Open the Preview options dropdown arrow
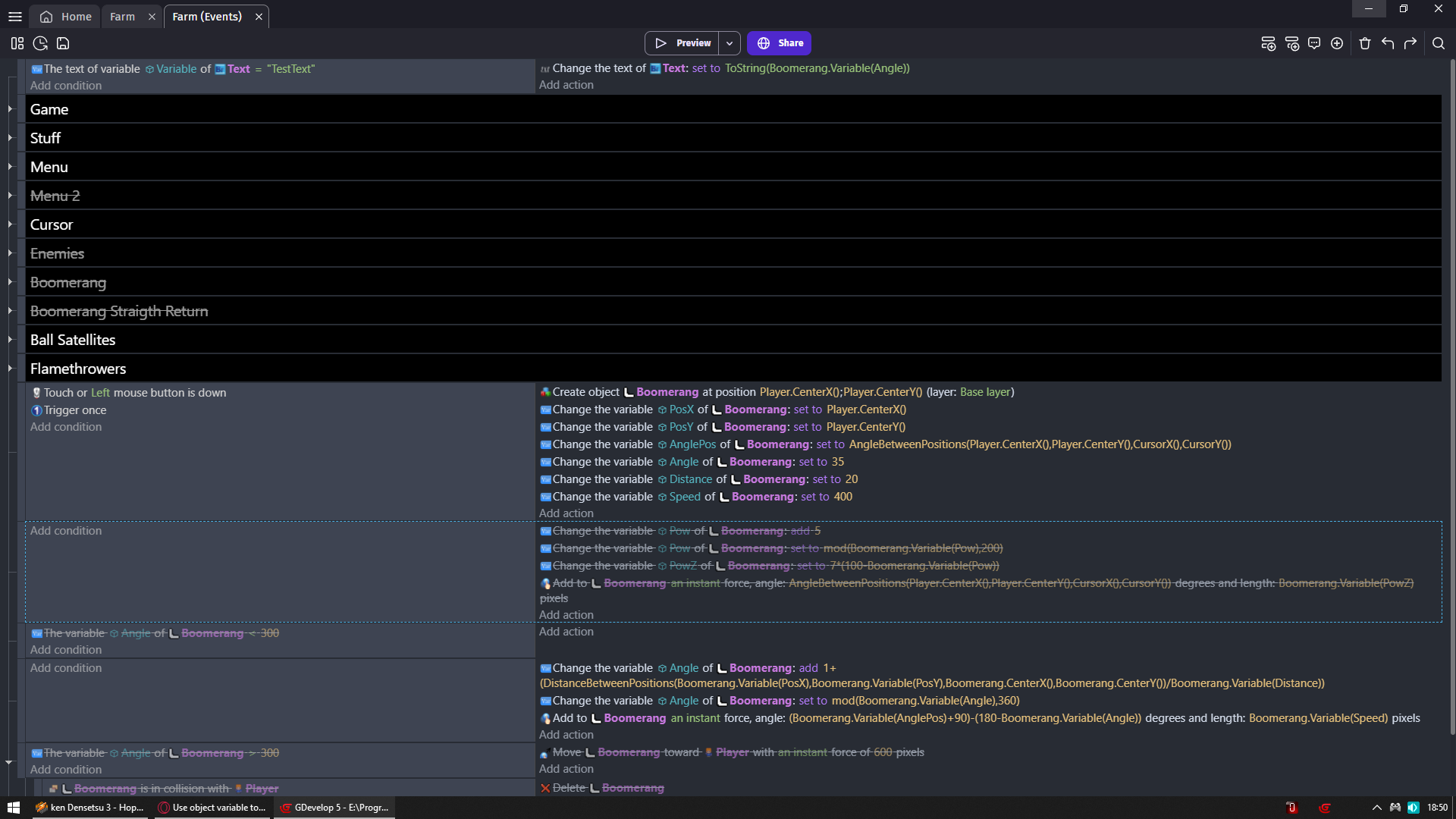The width and height of the screenshot is (1456, 819). point(730,43)
